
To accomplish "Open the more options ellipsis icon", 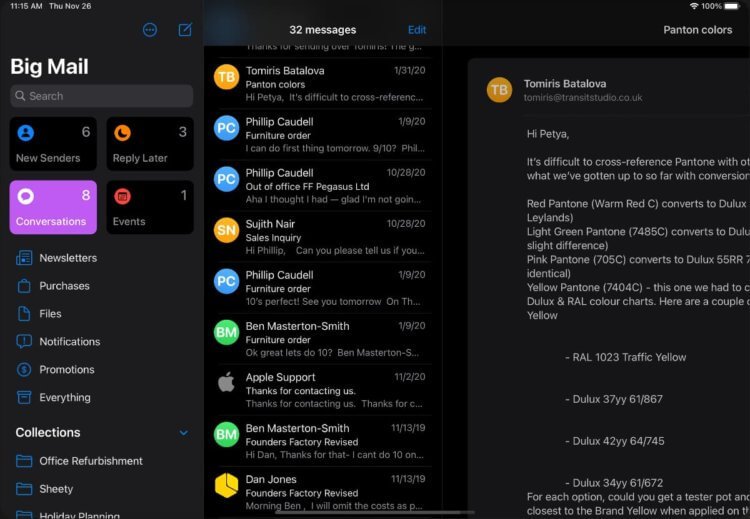I will [150, 30].
